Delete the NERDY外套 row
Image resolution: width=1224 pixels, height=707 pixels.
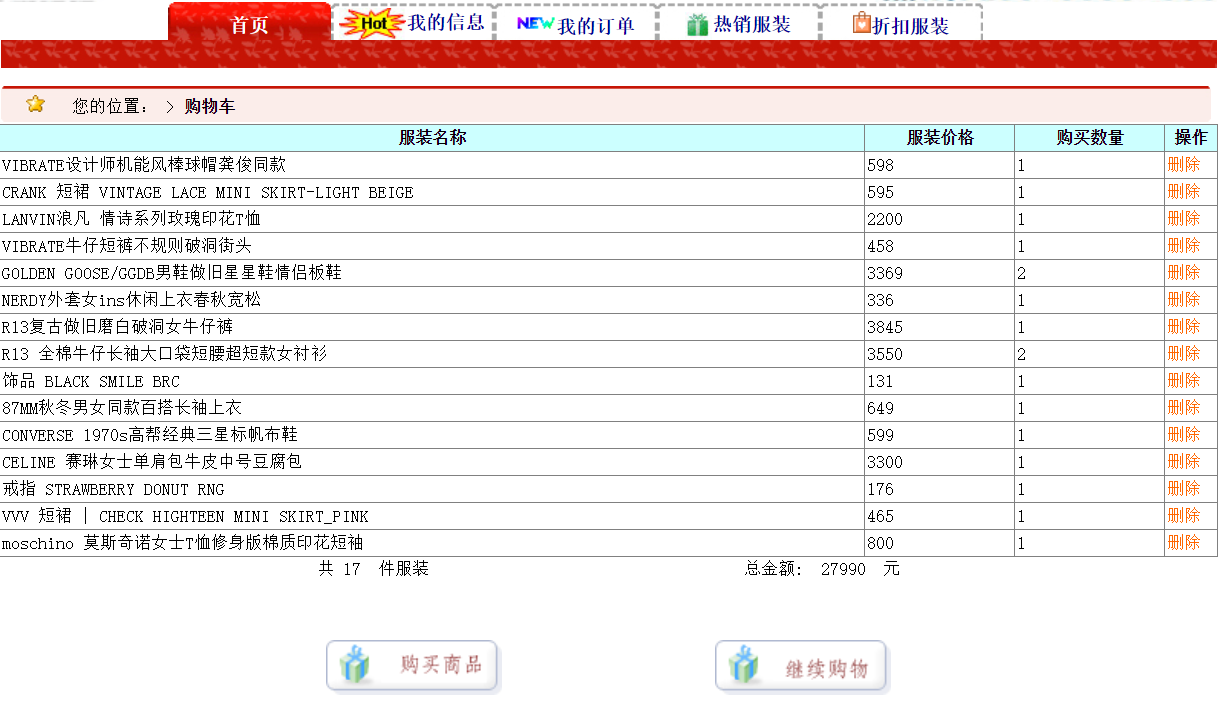1184,300
